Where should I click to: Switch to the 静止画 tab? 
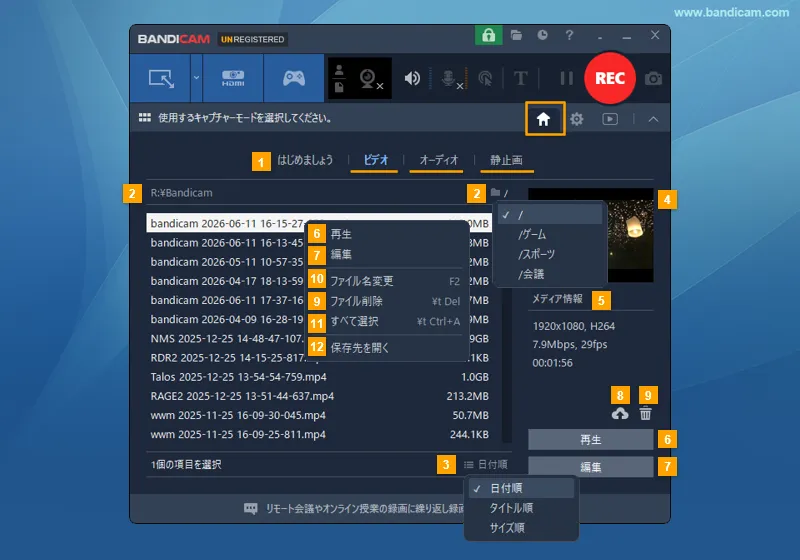click(x=506, y=160)
